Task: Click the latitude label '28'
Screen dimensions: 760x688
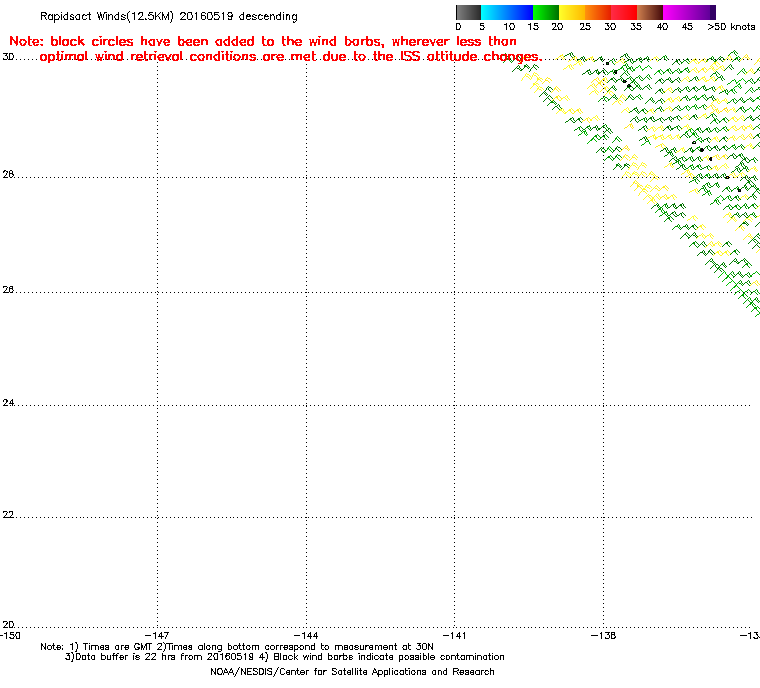Action: tap(8, 174)
